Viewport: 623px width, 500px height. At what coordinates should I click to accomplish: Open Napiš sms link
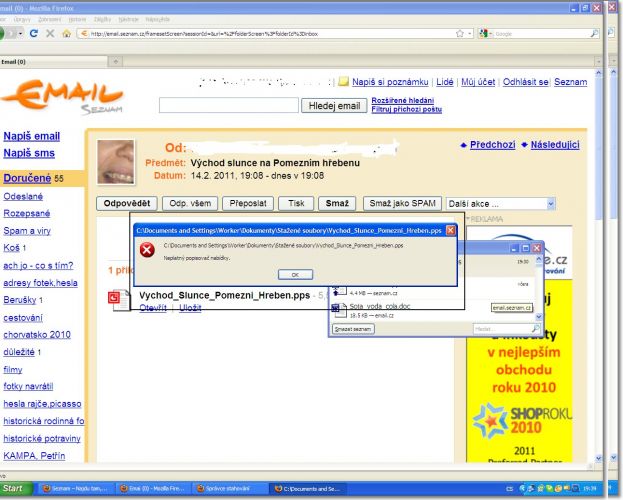pos(29,153)
